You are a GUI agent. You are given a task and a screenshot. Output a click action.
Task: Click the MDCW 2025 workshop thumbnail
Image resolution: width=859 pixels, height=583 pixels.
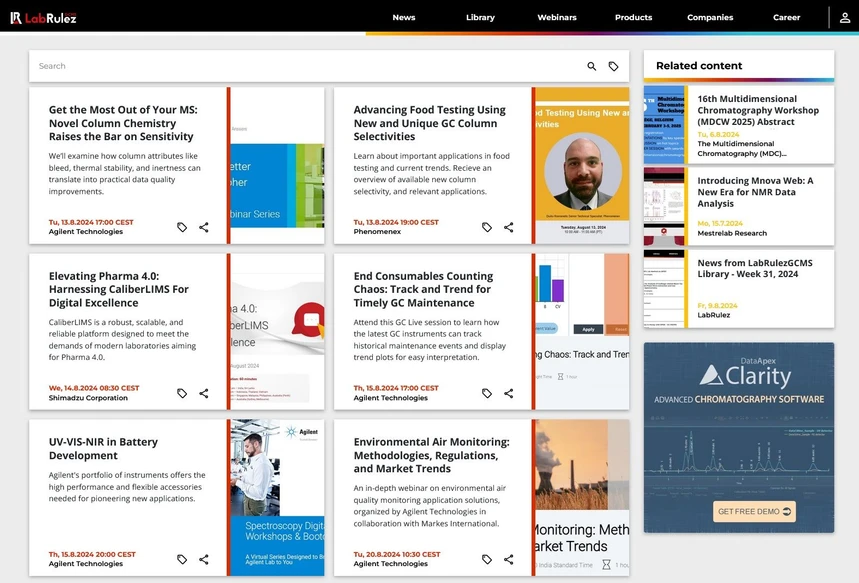pos(664,125)
